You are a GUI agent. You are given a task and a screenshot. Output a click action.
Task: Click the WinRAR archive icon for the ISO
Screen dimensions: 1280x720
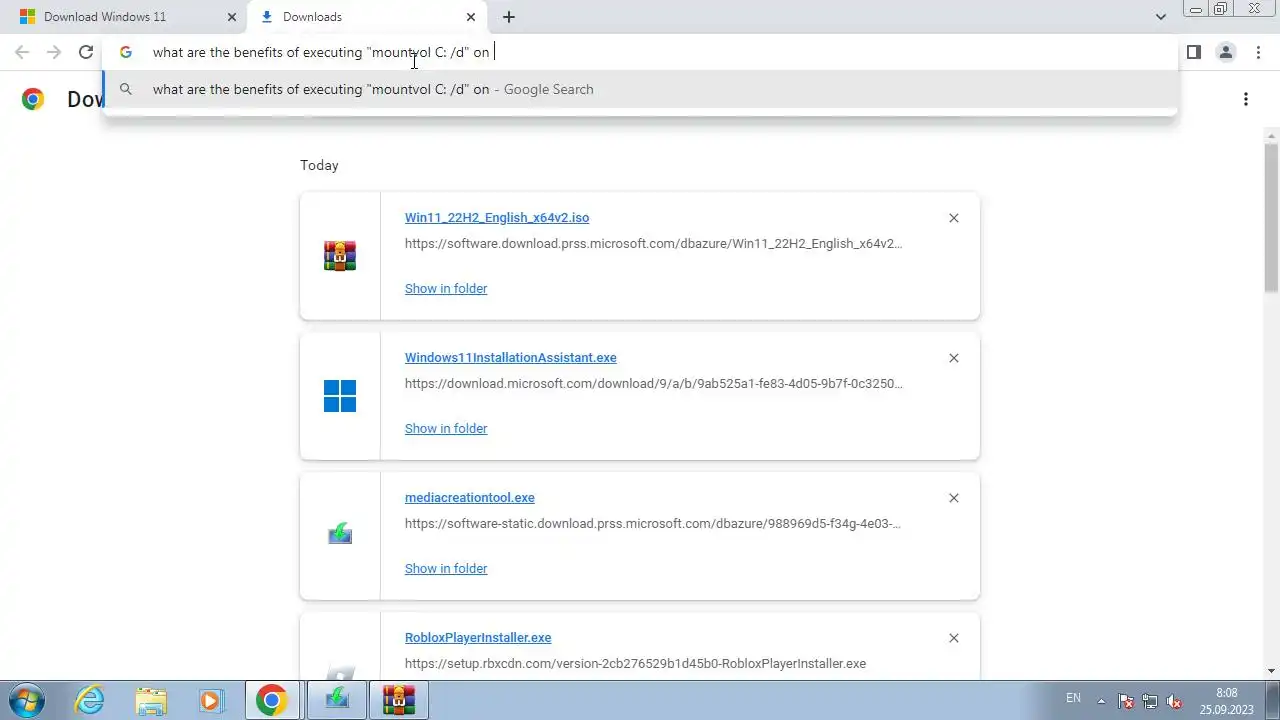click(x=340, y=256)
